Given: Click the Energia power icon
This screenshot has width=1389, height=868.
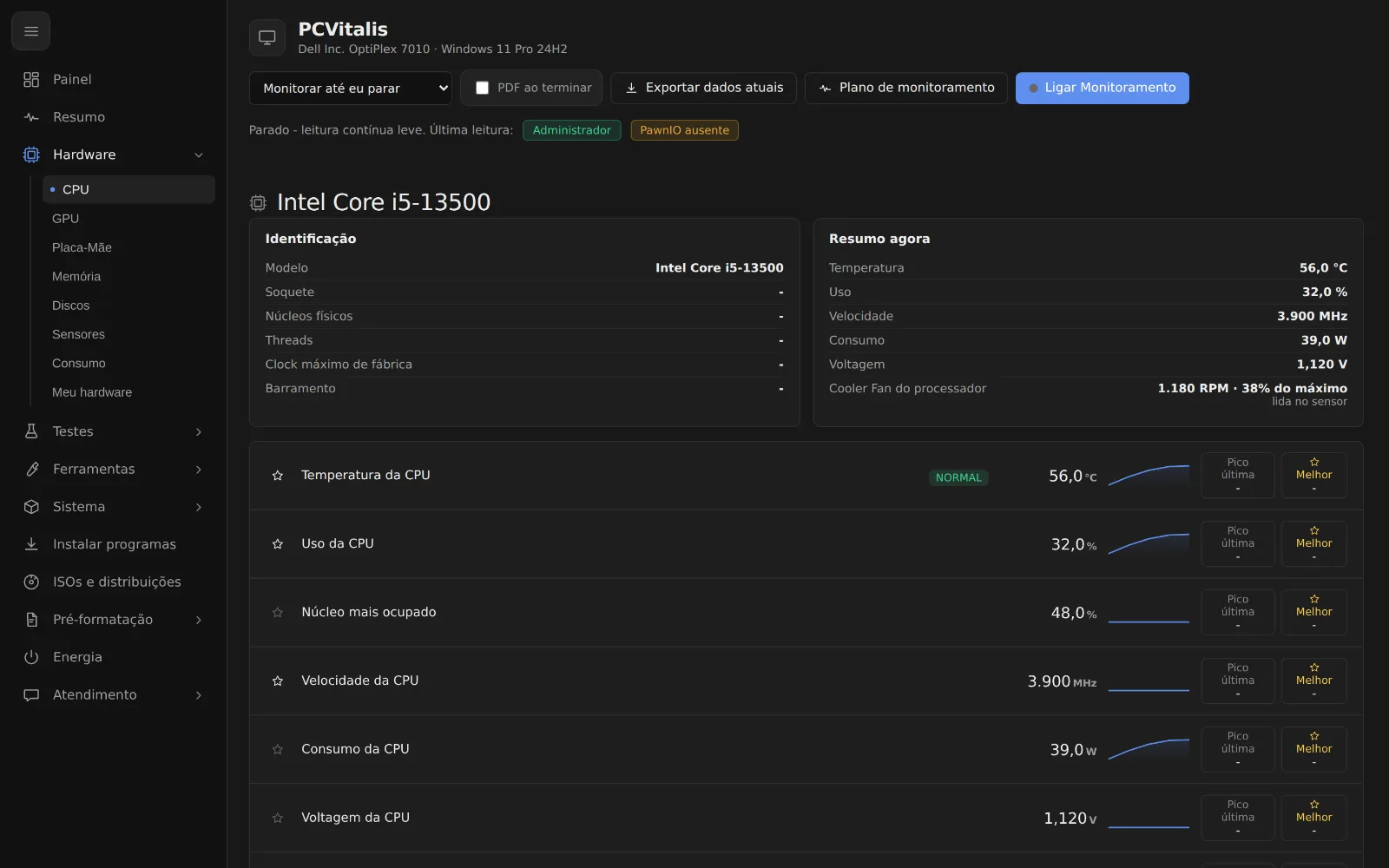Looking at the screenshot, I should (31, 657).
